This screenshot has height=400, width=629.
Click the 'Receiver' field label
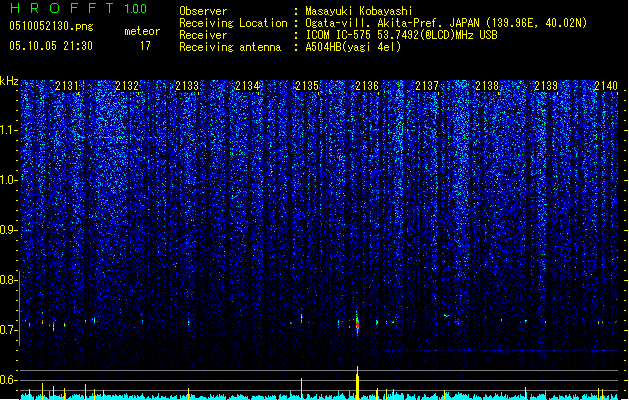pyautogui.click(x=203, y=35)
